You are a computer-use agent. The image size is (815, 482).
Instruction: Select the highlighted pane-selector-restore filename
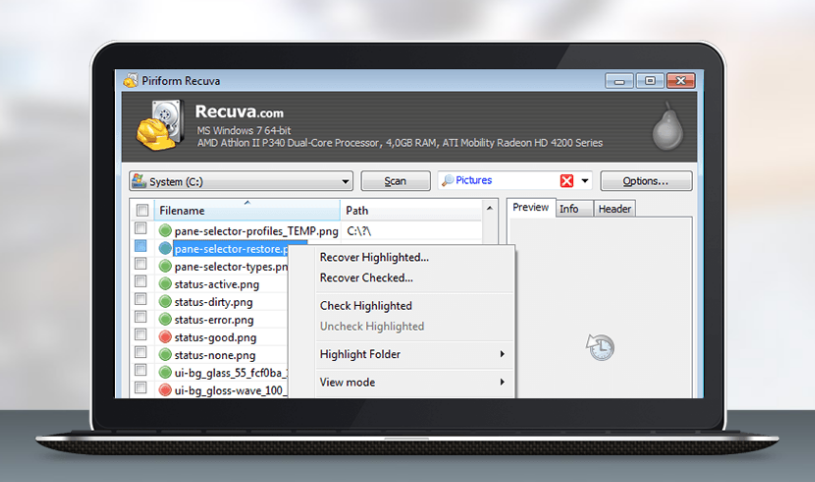(x=231, y=249)
